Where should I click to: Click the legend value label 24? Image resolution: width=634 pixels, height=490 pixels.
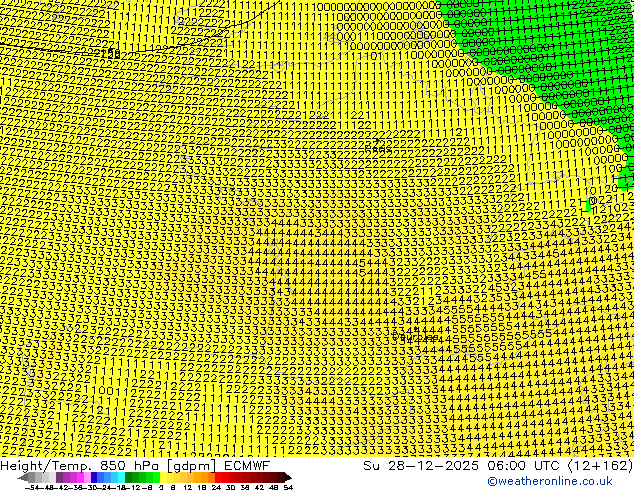216,487
